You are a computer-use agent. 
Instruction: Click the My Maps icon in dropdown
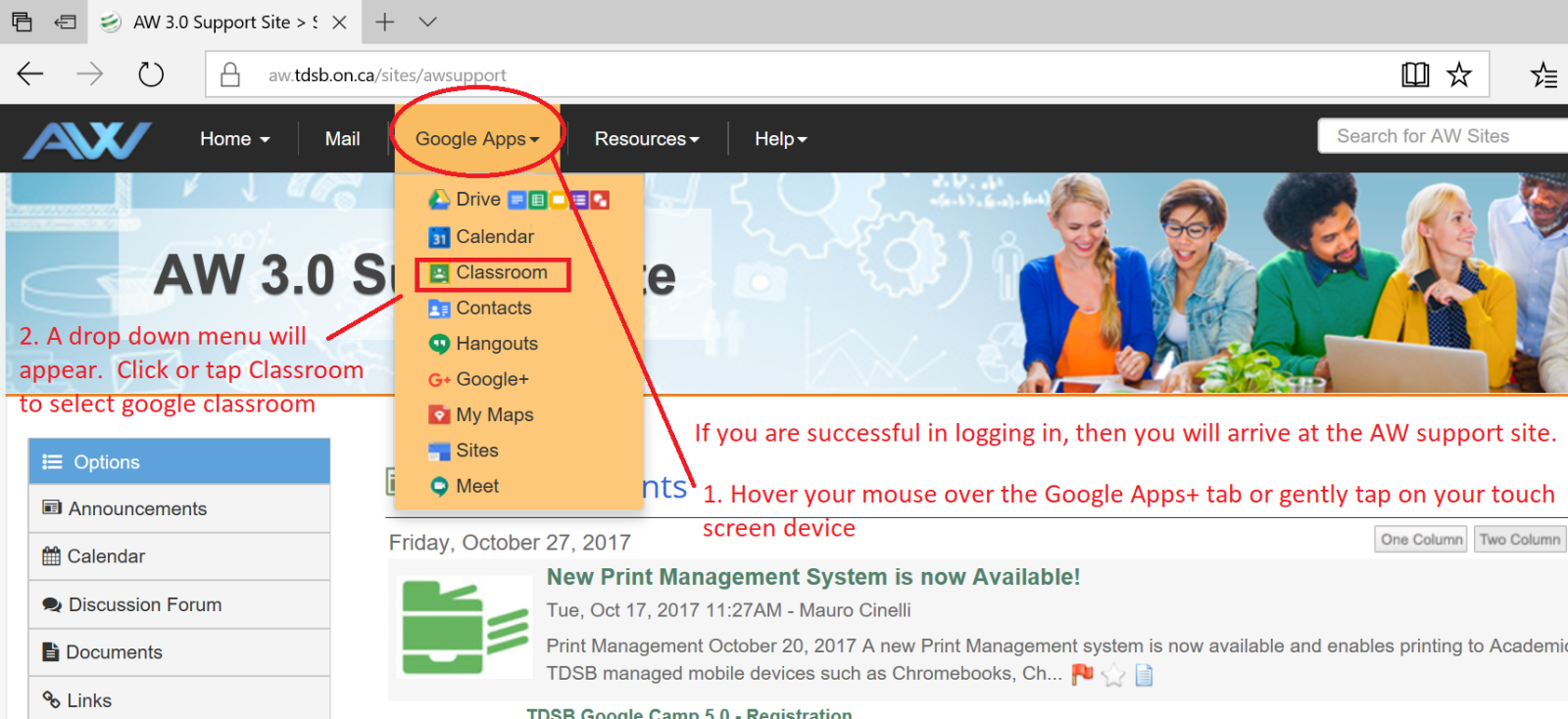439,415
